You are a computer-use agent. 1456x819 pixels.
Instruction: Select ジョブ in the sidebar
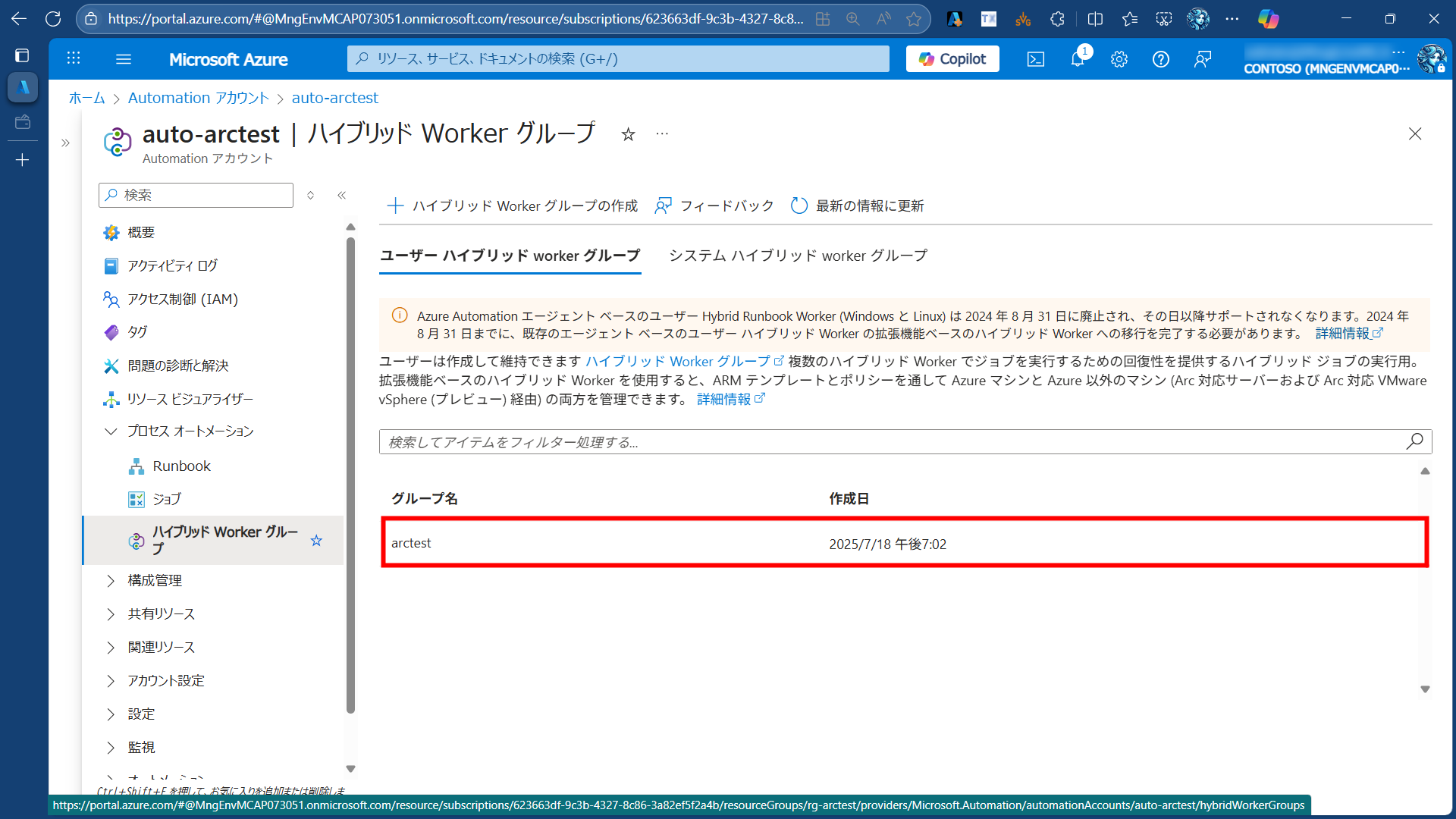(x=167, y=499)
